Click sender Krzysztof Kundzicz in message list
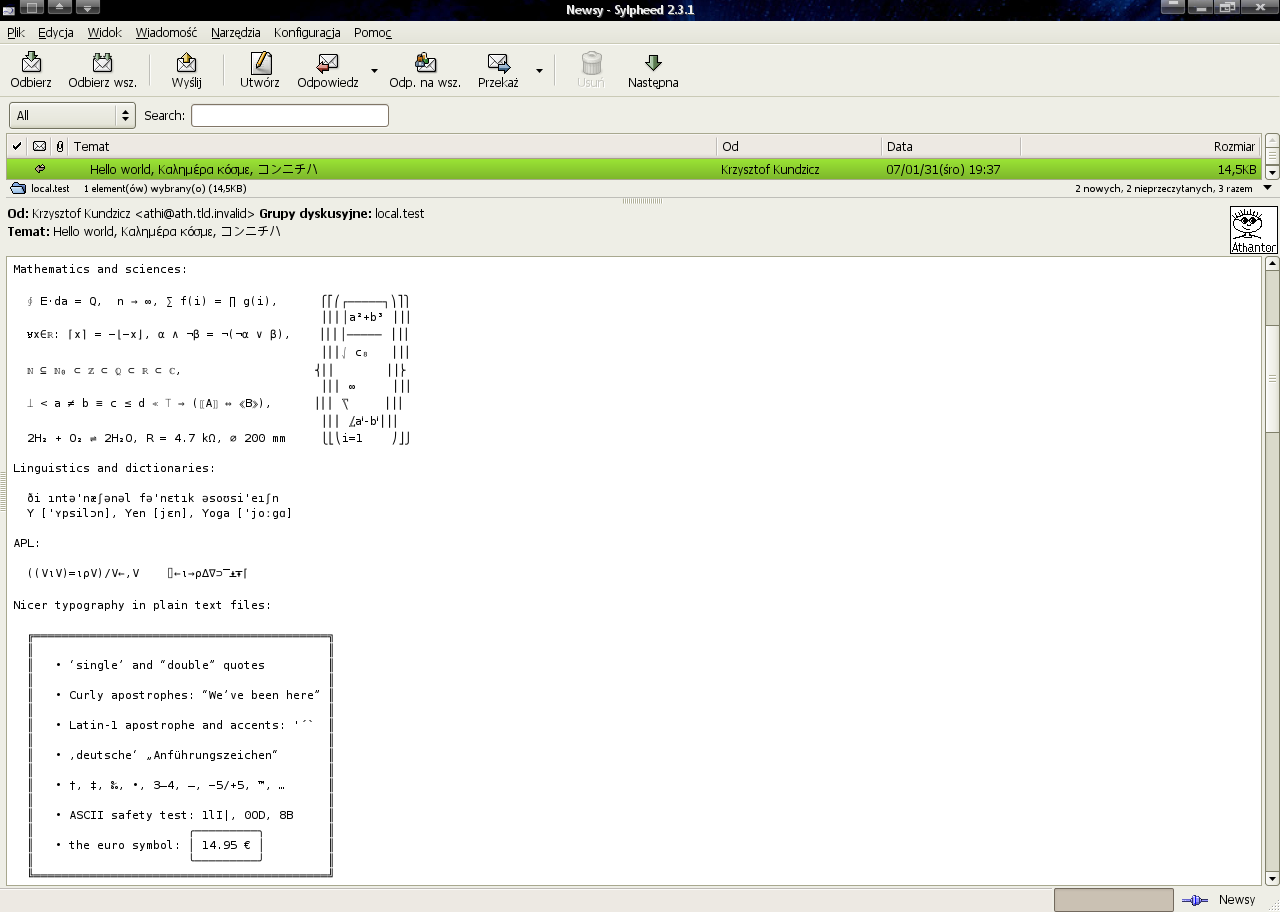The height and width of the screenshot is (912, 1280). click(770, 169)
